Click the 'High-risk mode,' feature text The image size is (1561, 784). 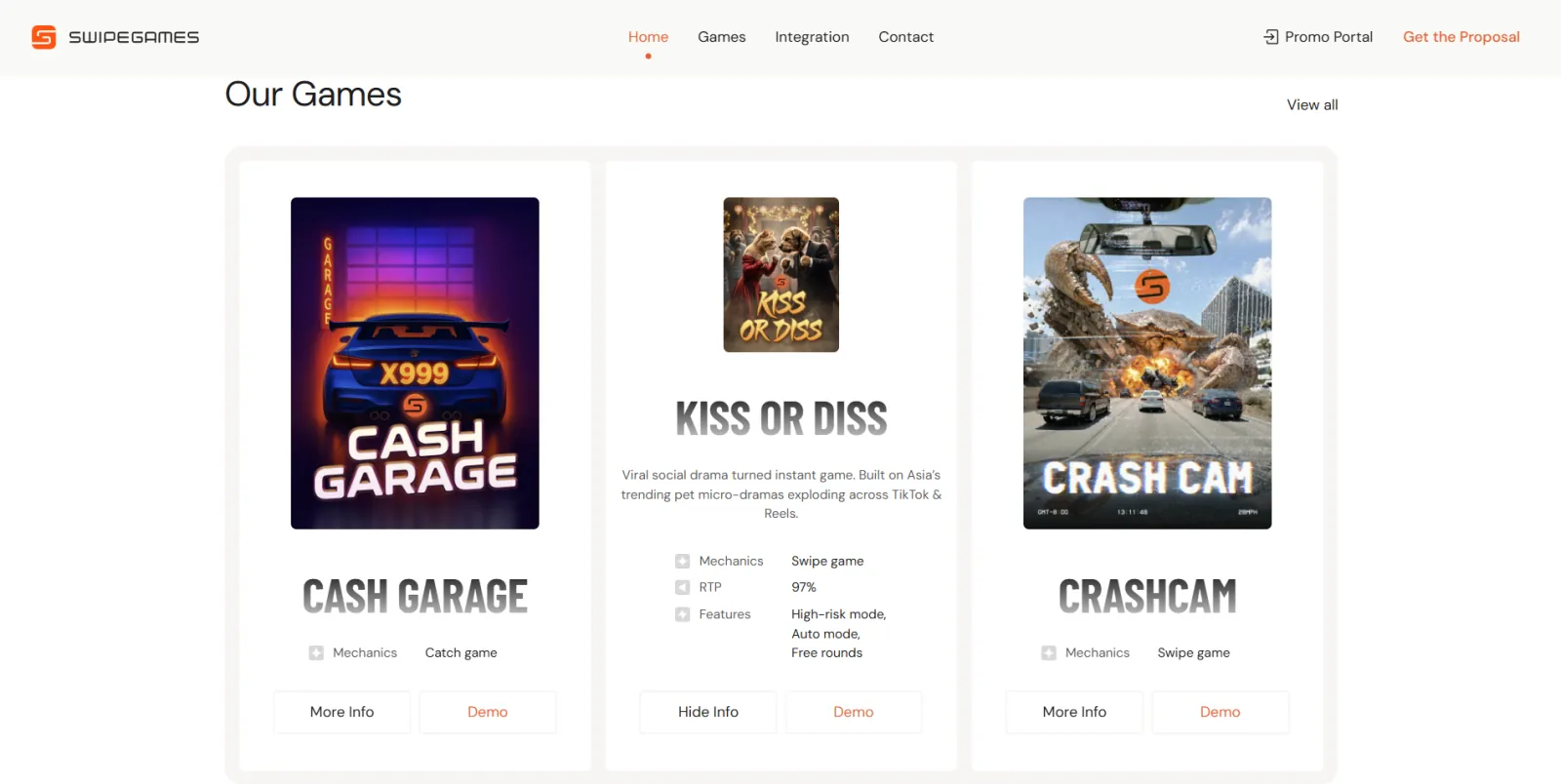(x=839, y=614)
